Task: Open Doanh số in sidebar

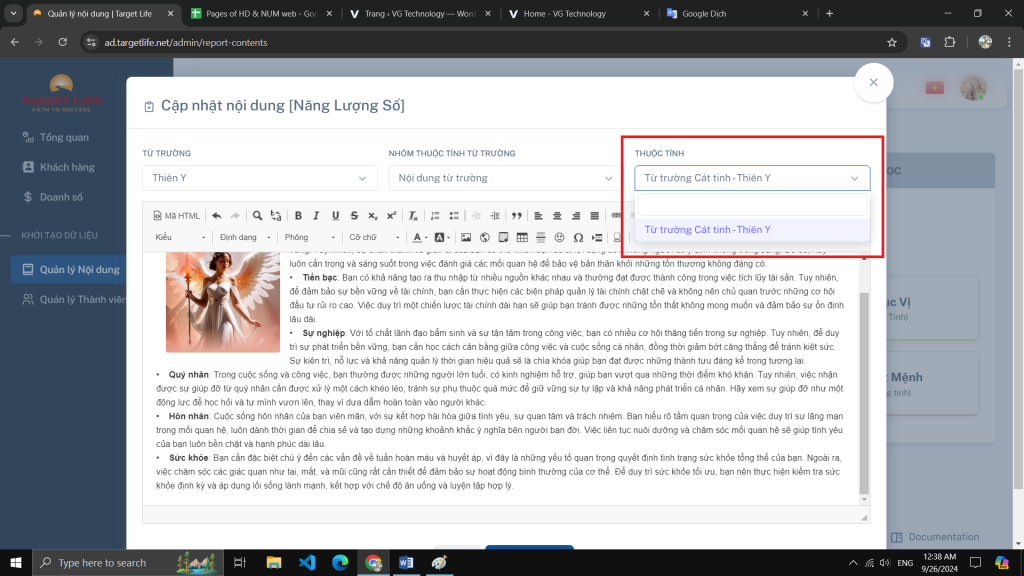Action: (x=61, y=197)
